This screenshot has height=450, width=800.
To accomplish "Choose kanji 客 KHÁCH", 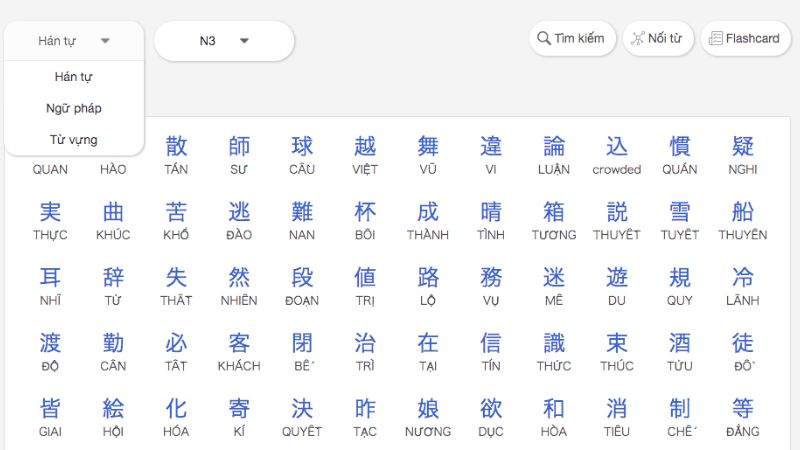I will [239, 352].
